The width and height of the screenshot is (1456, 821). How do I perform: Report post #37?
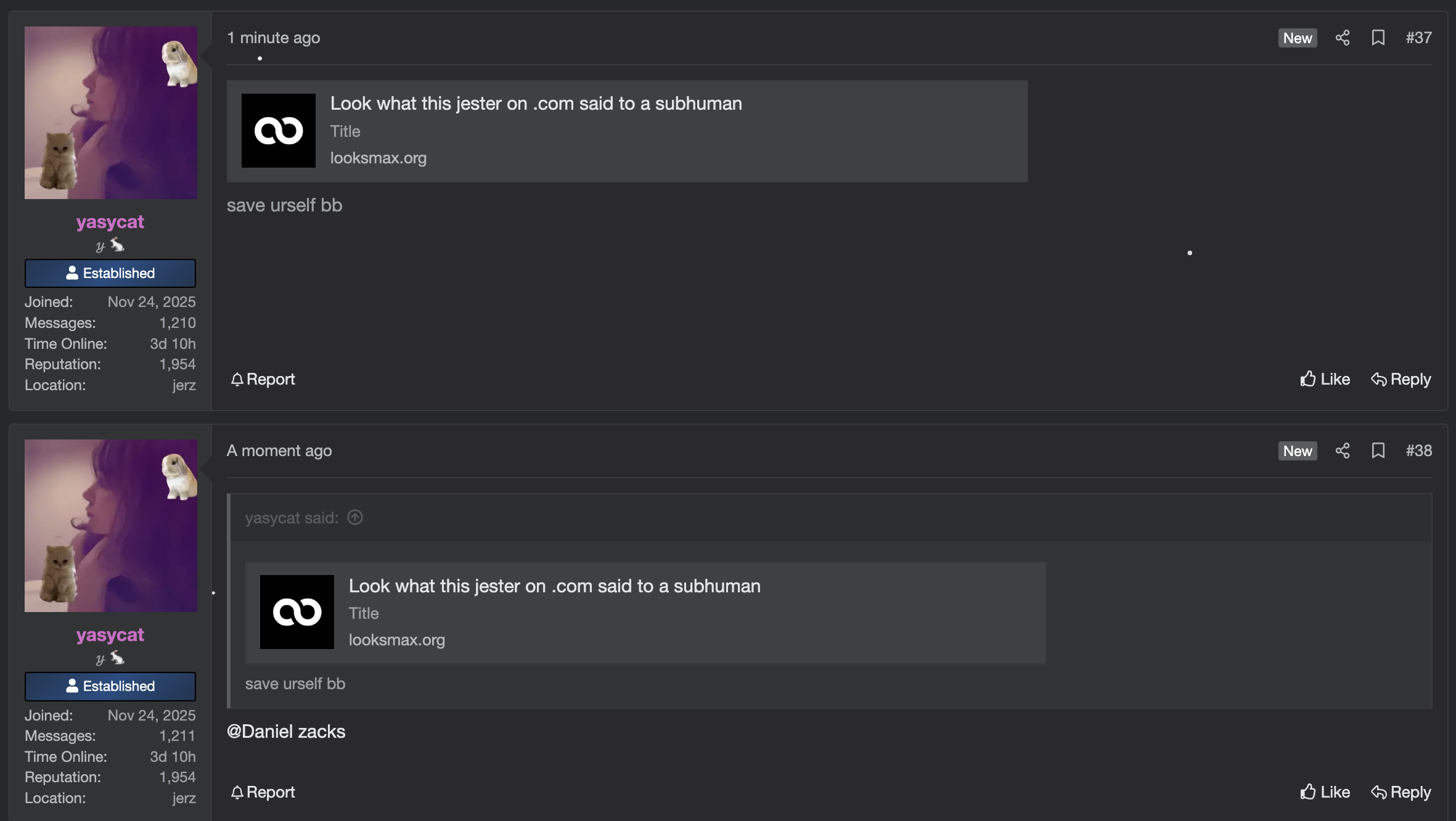coord(263,379)
